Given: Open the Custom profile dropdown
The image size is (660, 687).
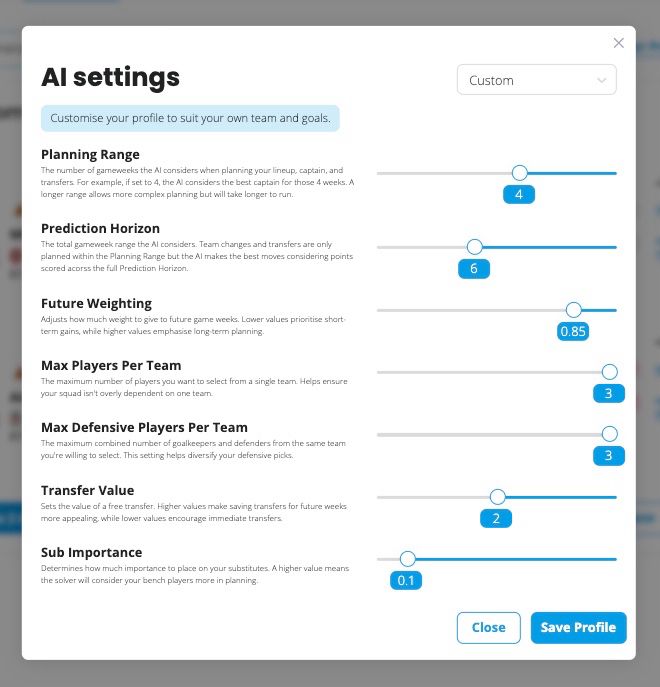Looking at the screenshot, I should (x=536, y=80).
